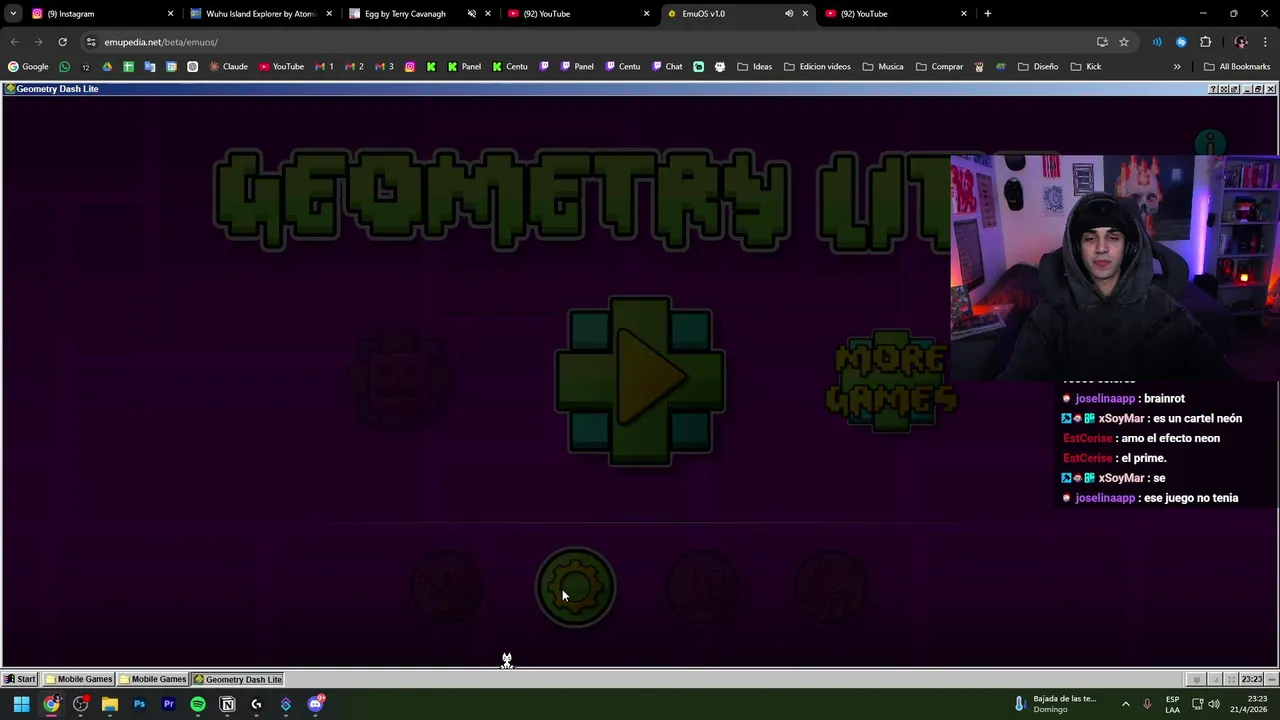Viewport: 1280px width, 720px height.
Task: Click the Geometry Dash Lite EmuOS taskbar button
Action: click(x=238, y=680)
